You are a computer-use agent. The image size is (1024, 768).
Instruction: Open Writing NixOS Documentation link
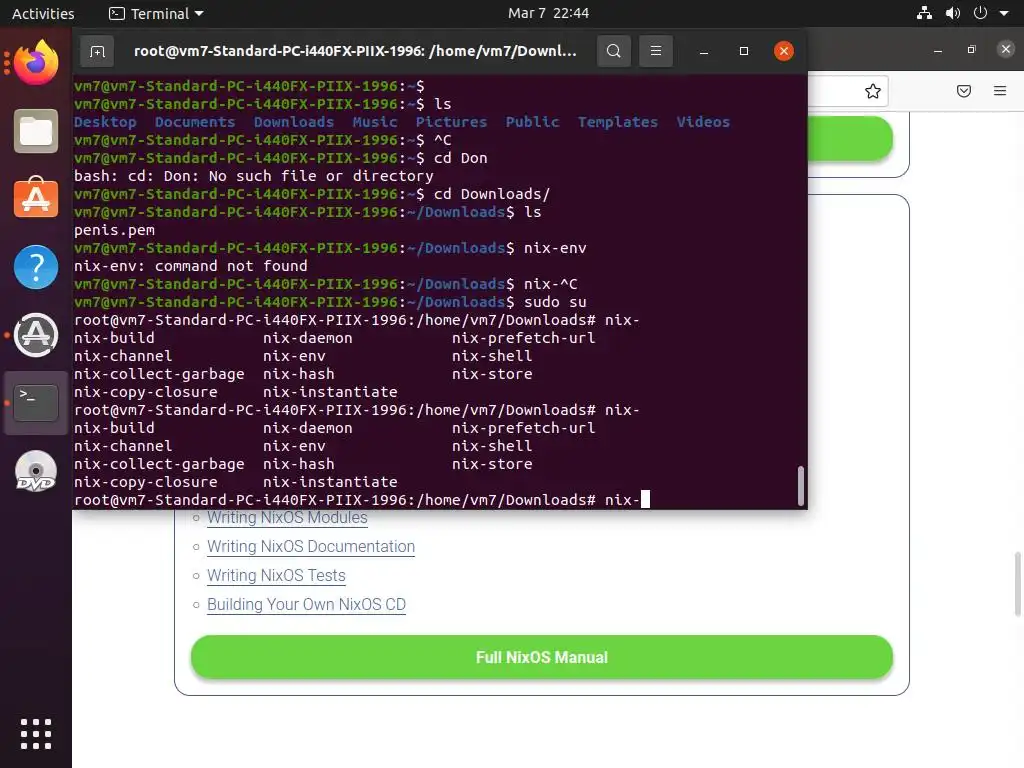tap(311, 547)
